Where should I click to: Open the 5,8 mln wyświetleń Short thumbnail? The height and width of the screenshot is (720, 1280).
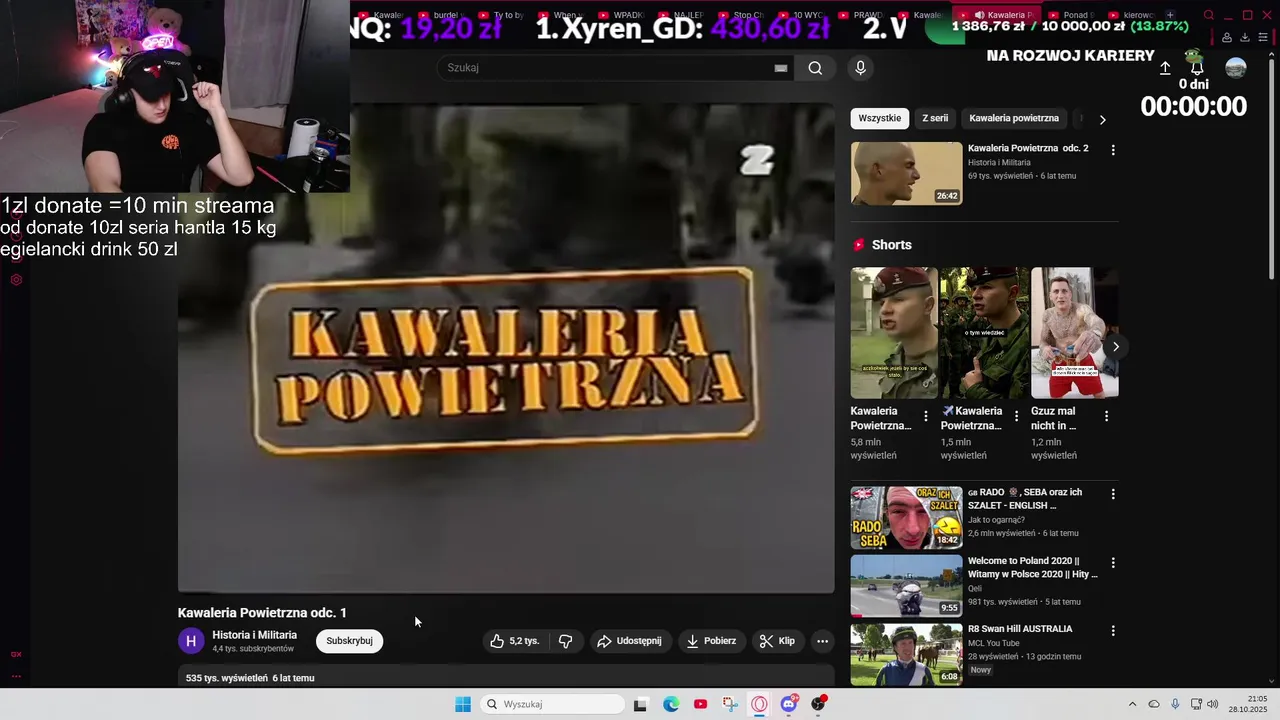[x=893, y=332]
